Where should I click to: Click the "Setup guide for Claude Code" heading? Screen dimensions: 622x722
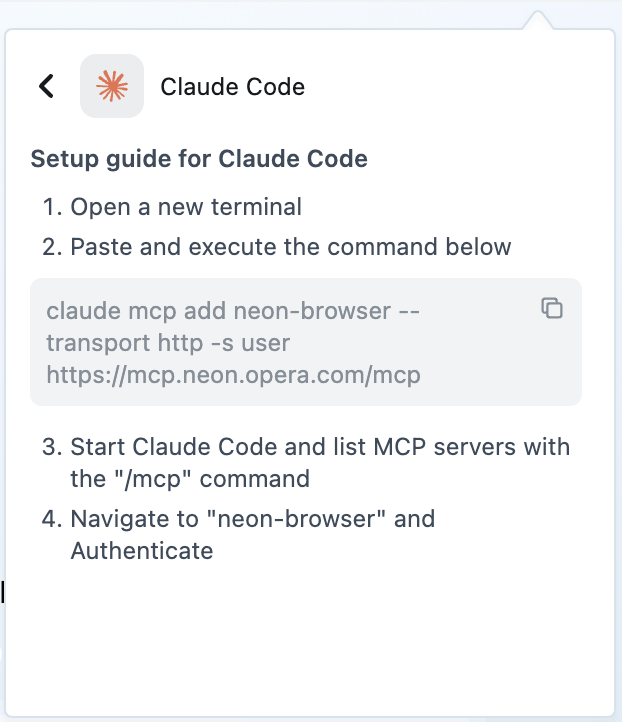(199, 159)
